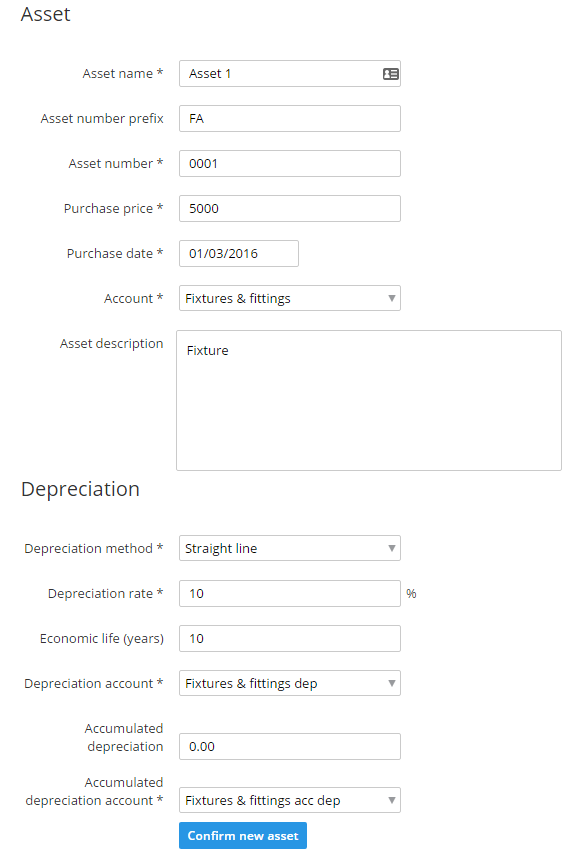Screen dimensions: 568x853
Task: Open the Account dropdown arrow
Action: (391, 298)
